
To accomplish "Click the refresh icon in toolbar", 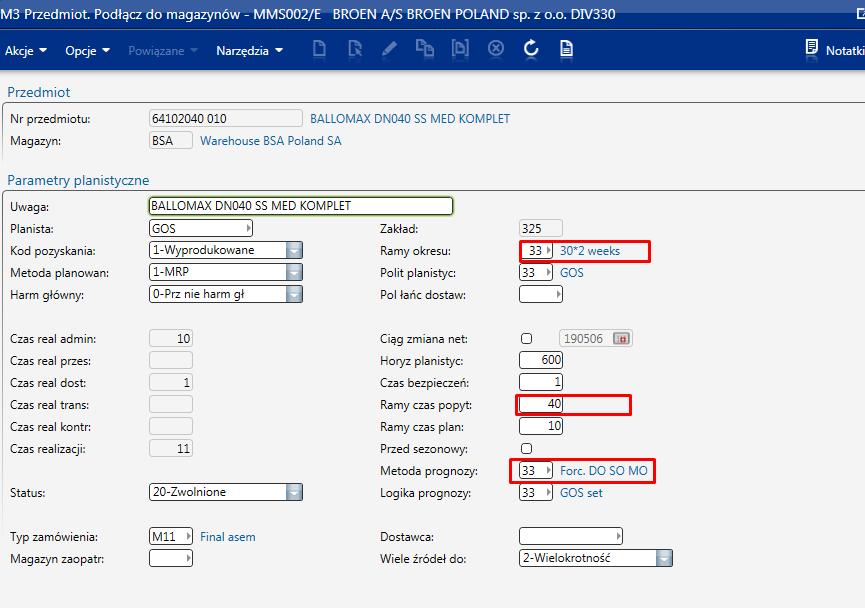I will (x=531, y=49).
